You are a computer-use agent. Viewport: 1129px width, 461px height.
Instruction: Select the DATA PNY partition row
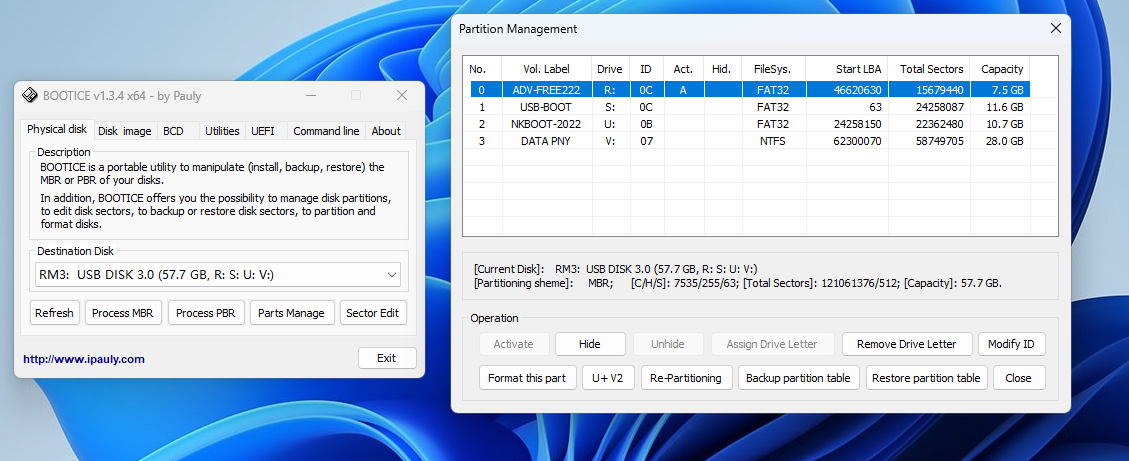click(750, 141)
